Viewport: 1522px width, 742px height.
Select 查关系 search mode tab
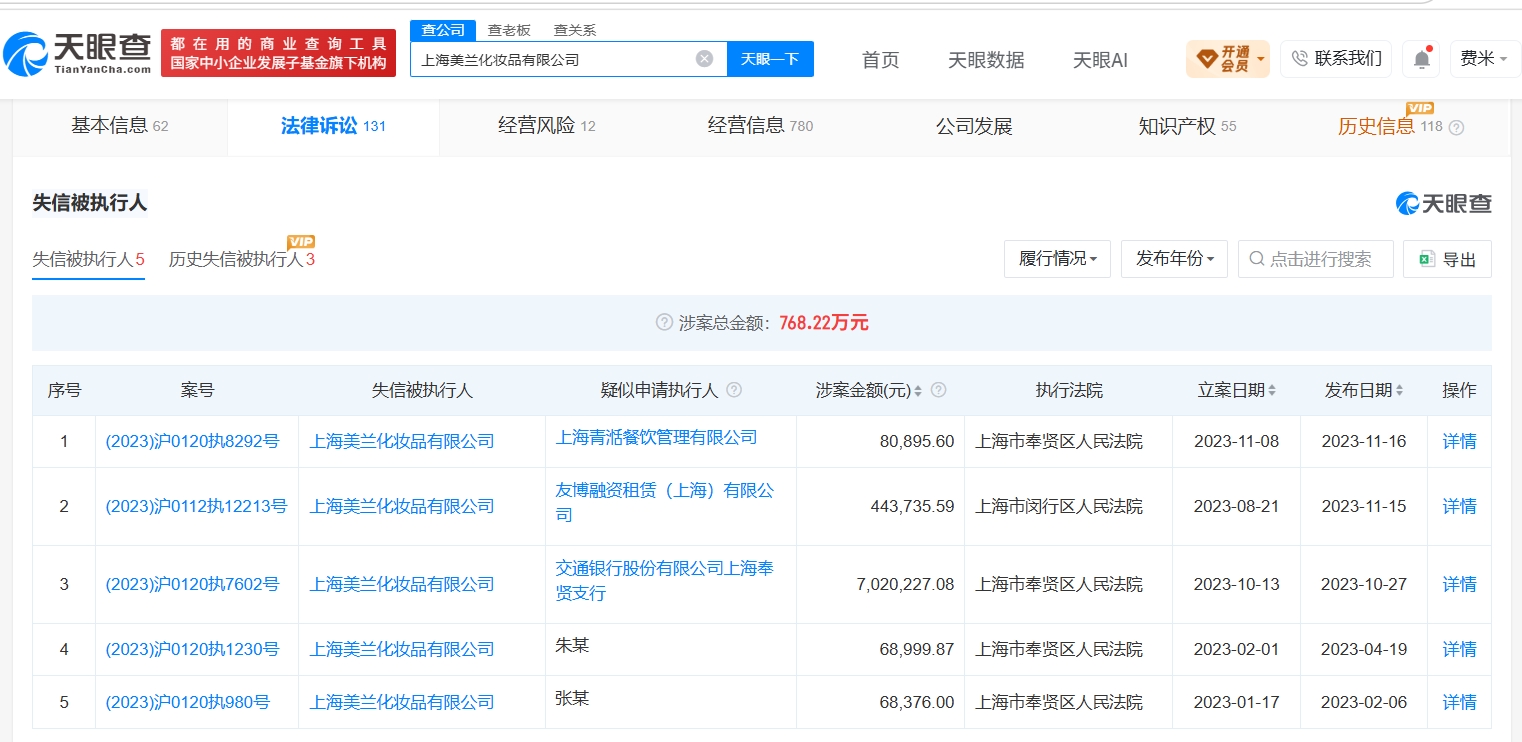tap(574, 30)
